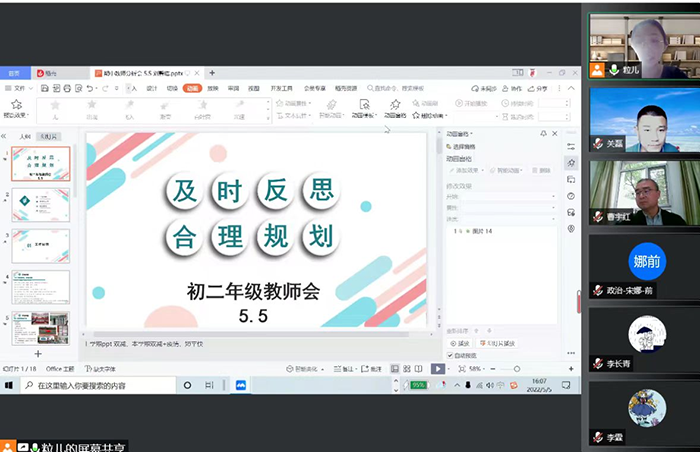Click the Undo arrow icon

tap(90, 88)
